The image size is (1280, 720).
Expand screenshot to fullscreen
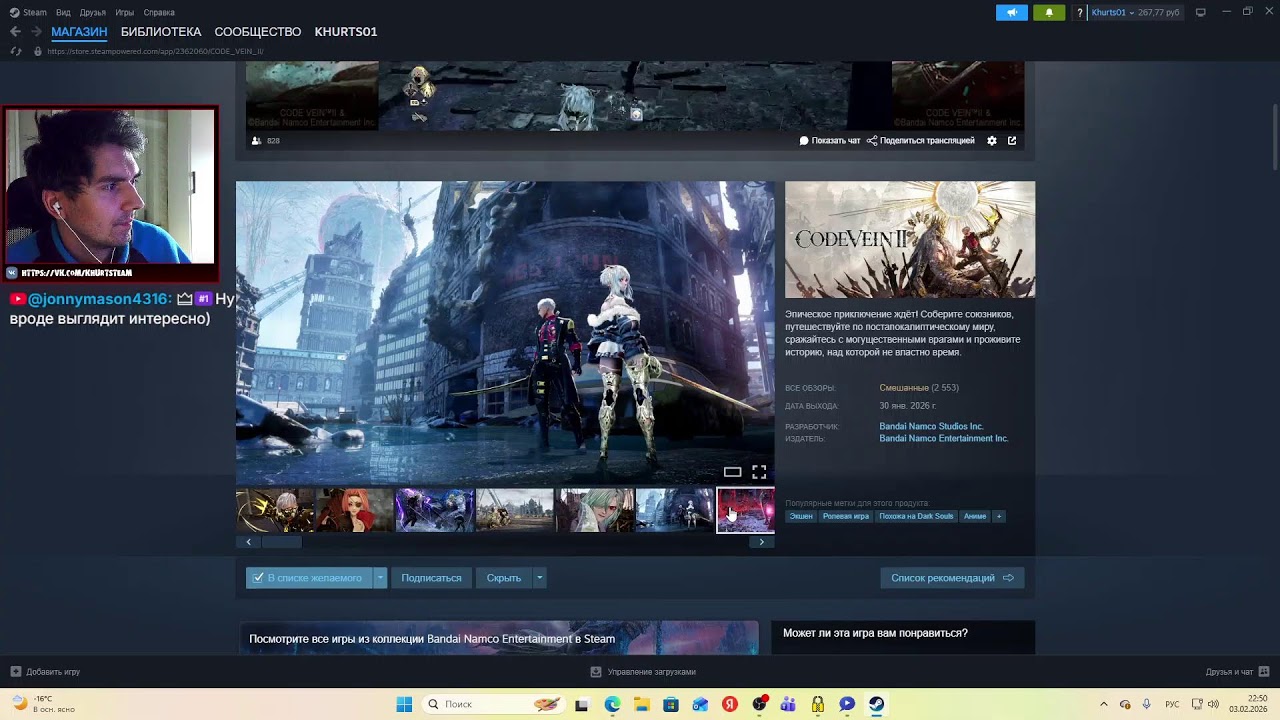click(759, 472)
